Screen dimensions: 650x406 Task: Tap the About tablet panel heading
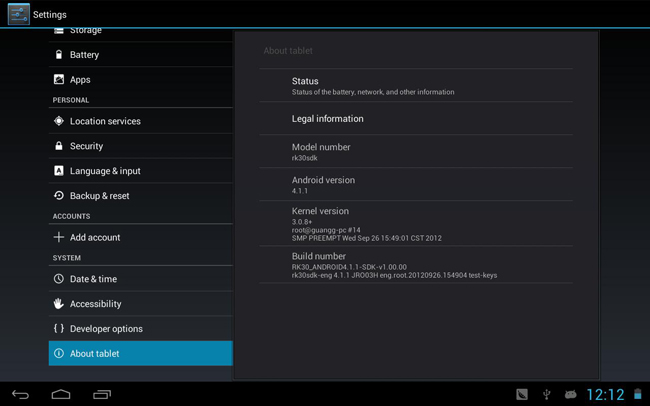[288, 51]
